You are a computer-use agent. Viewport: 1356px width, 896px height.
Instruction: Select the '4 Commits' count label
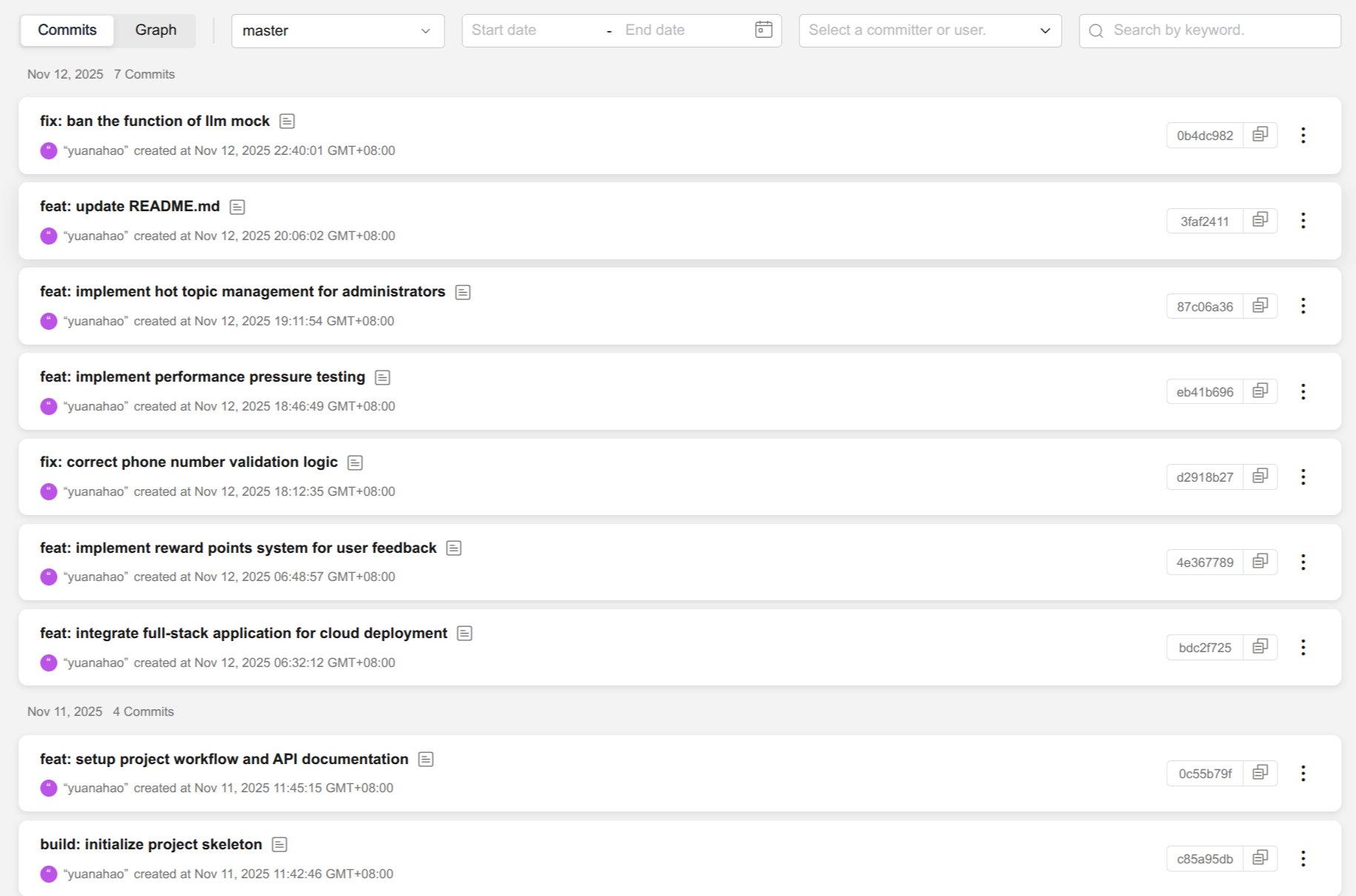(143, 711)
